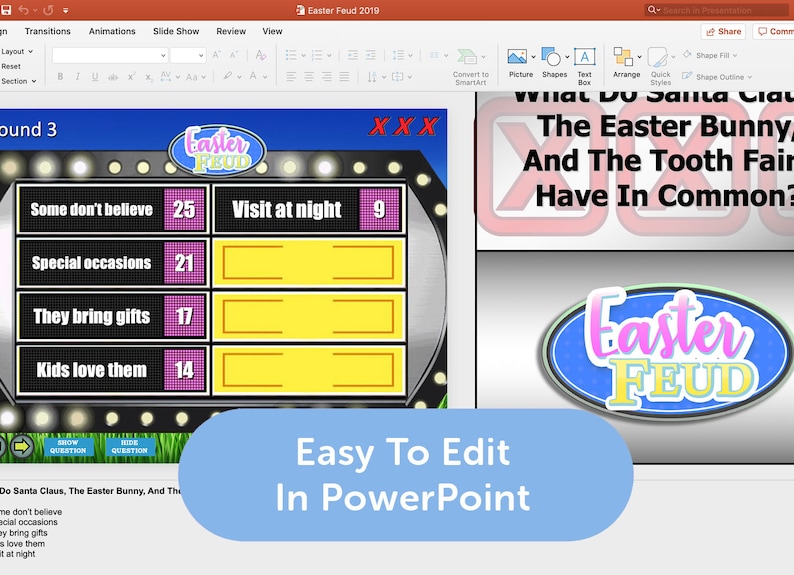Open the Change Case (Aa) dropdown
The height and width of the screenshot is (575, 794).
195,77
